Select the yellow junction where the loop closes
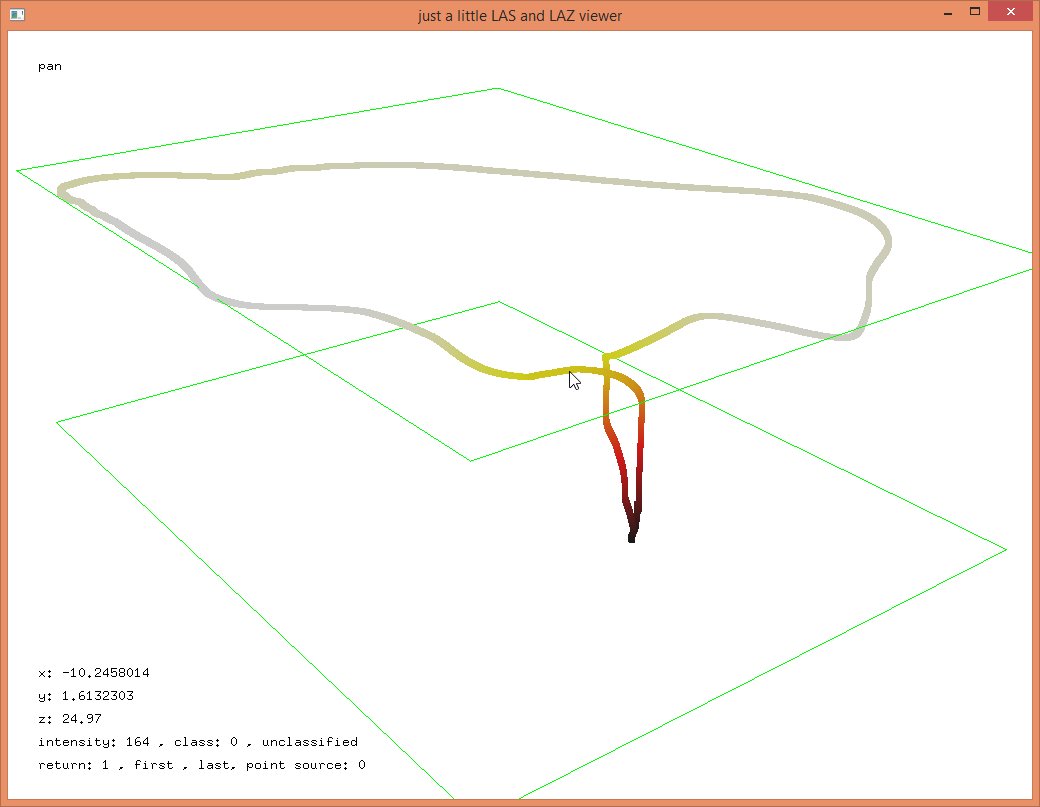 pos(606,357)
